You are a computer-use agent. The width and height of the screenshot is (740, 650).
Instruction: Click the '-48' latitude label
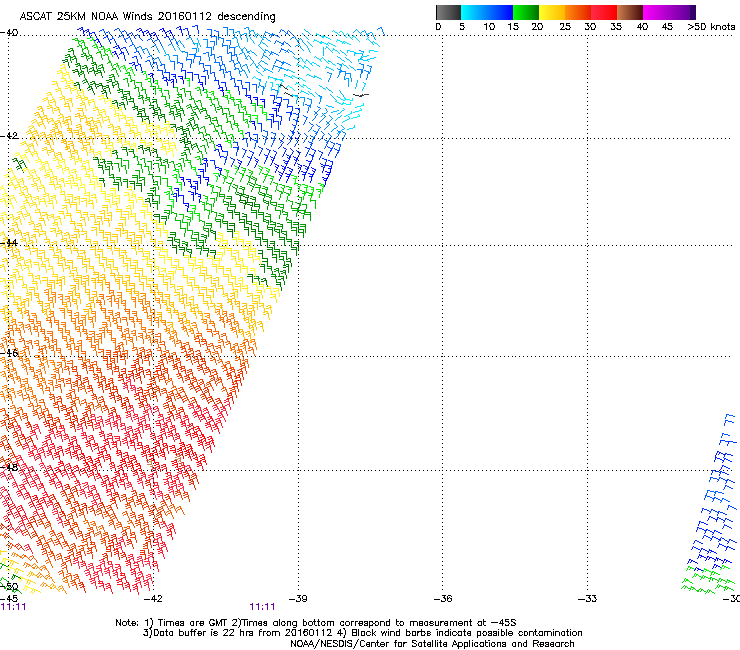click(x=9, y=467)
